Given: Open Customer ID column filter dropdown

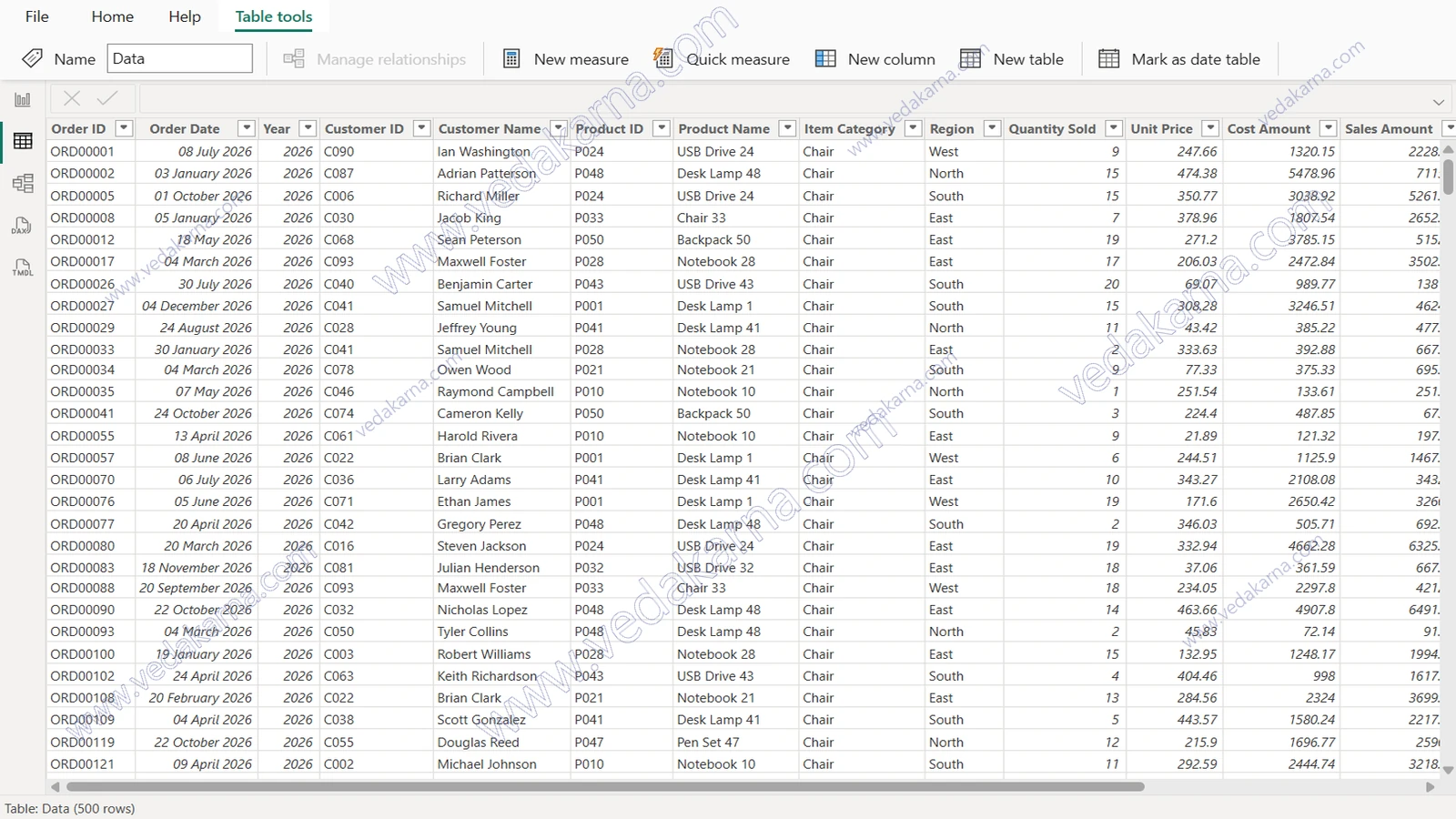Looking at the screenshot, I should pyautogui.click(x=421, y=128).
